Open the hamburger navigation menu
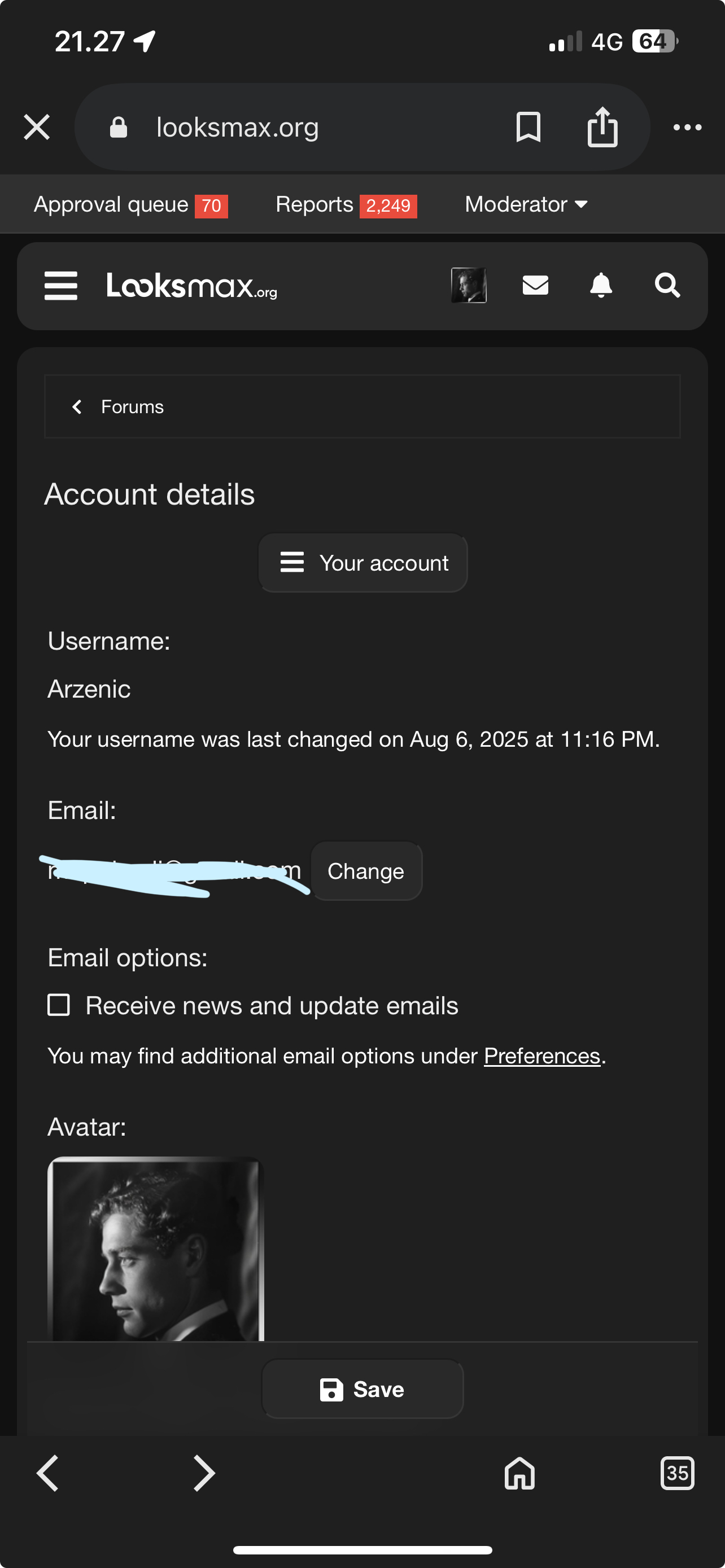Image resolution: width=725 pixels, height=1568 pixels. [x=61, y=286]
